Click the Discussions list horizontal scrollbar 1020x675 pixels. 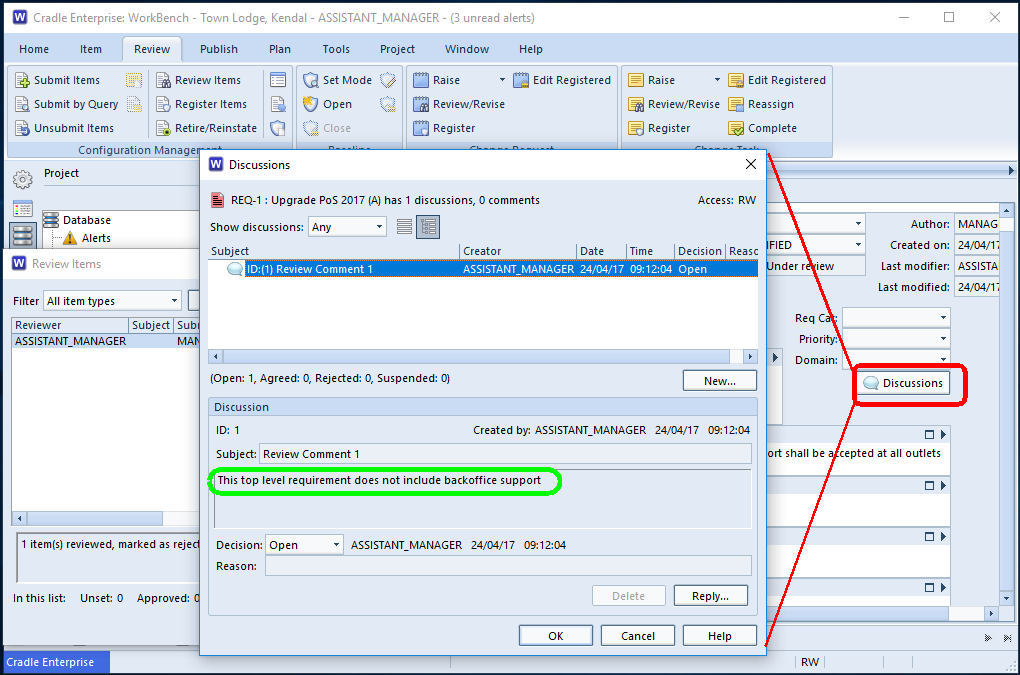[x=483, y=356]
